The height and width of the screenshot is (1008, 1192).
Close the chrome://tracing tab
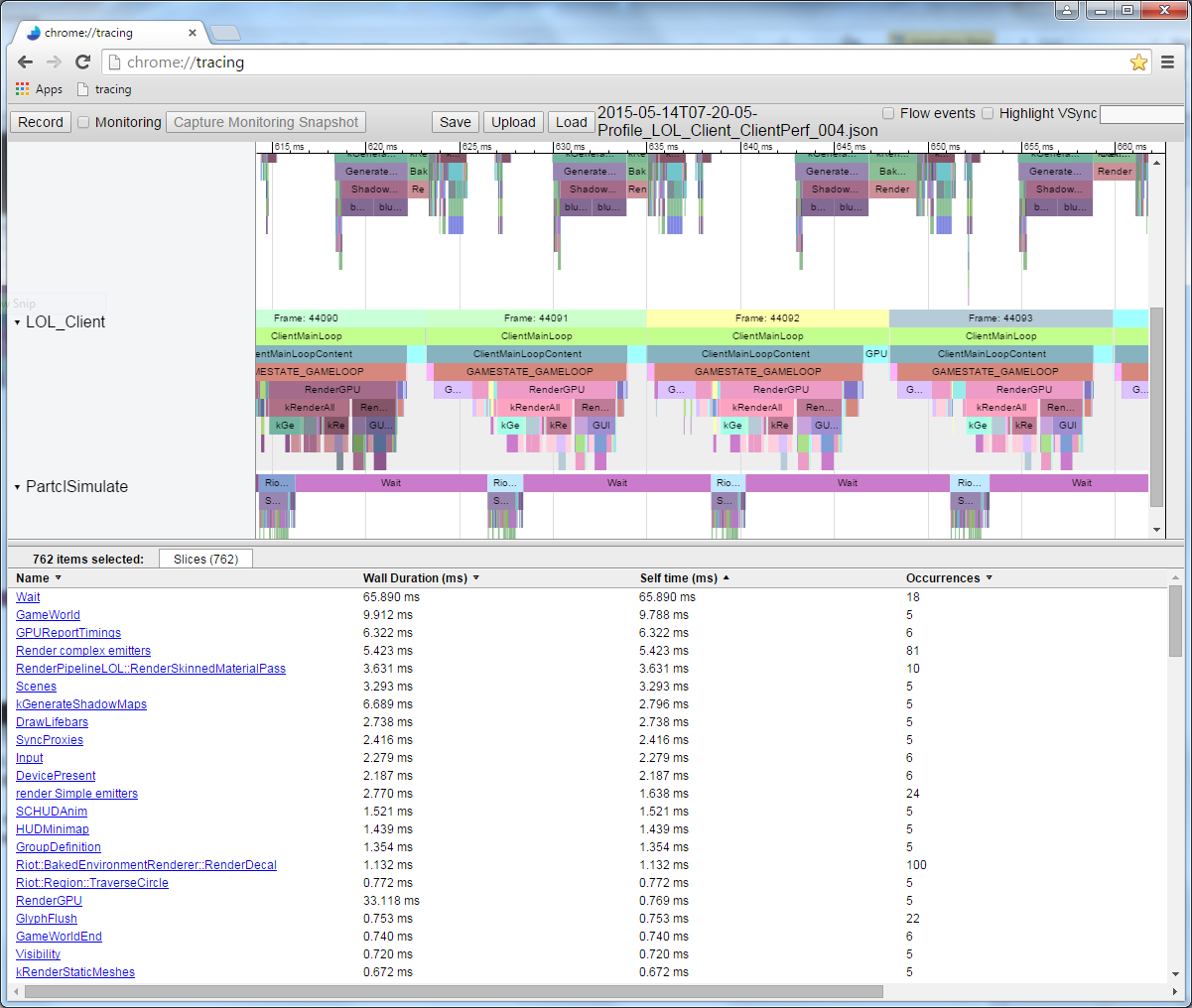click(193, 33)
